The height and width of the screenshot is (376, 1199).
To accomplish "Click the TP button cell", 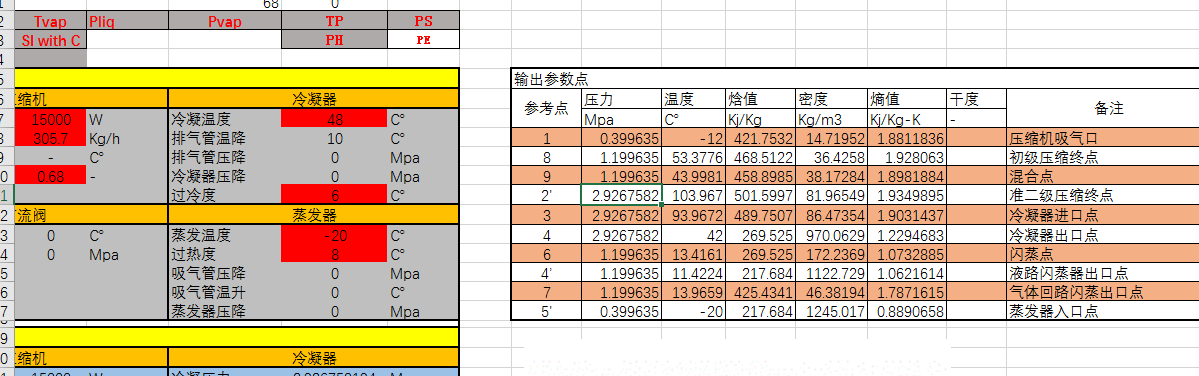I will pyautogui.click(x=334, y=21).
